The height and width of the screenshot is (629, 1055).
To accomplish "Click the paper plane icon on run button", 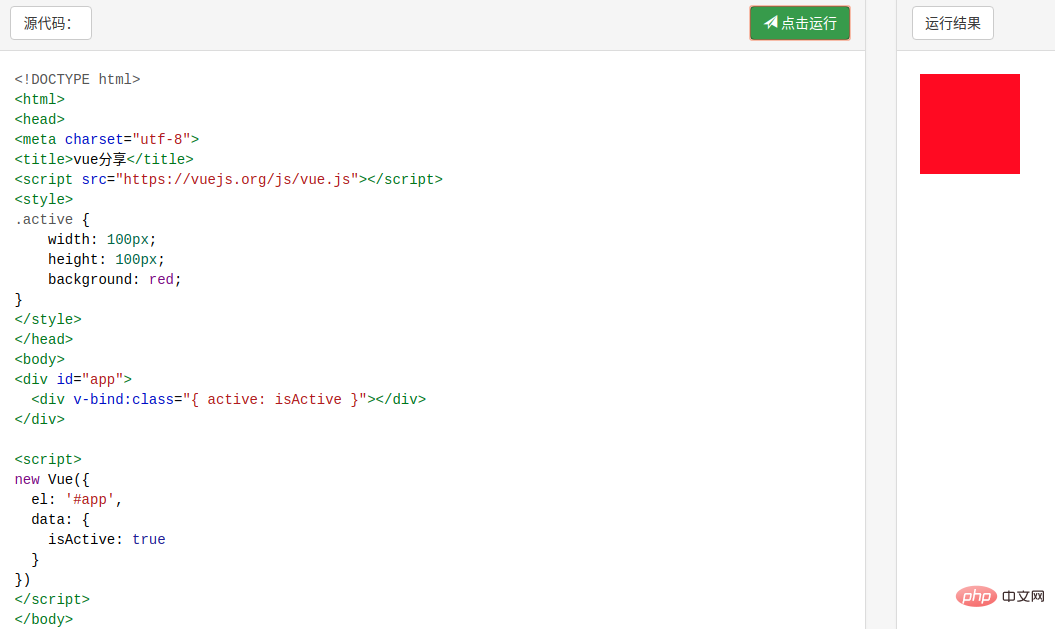I will click(x=771, y=22).
